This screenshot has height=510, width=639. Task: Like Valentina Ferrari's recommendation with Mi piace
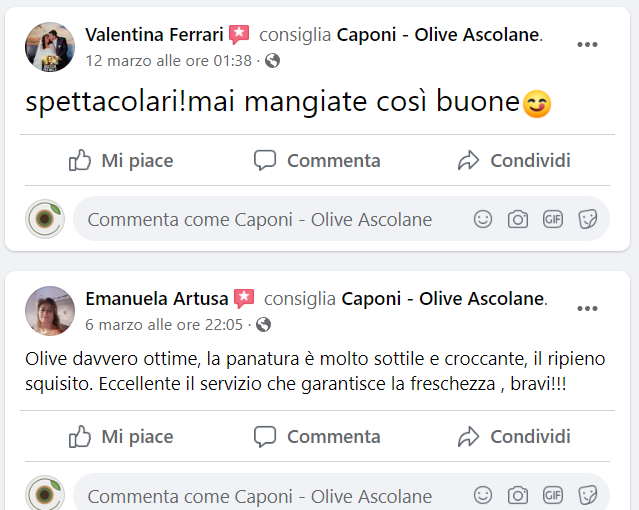pos(121,160)
